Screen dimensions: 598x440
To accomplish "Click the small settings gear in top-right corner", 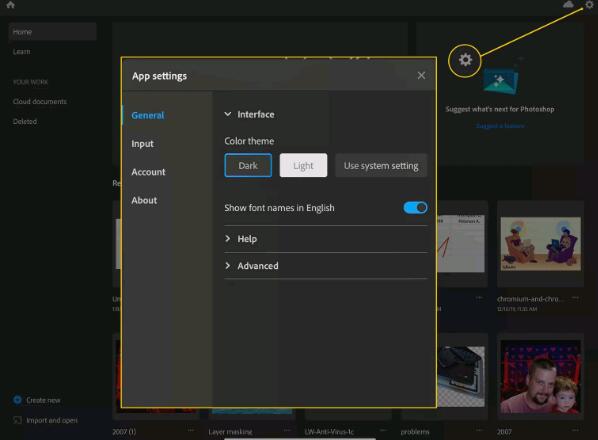I will pos(590,5).
